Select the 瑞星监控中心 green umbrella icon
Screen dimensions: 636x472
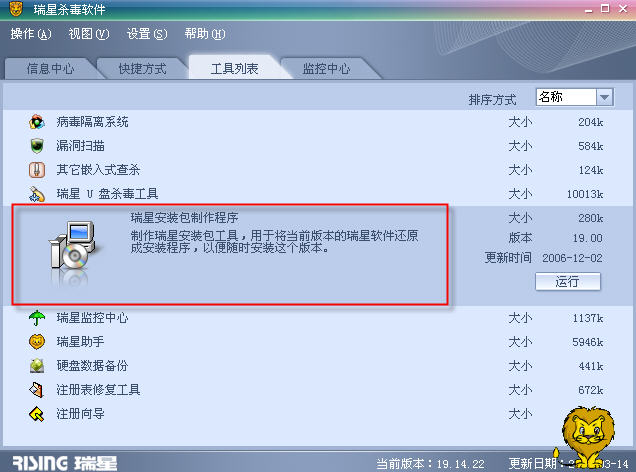(x=37, y=318)
